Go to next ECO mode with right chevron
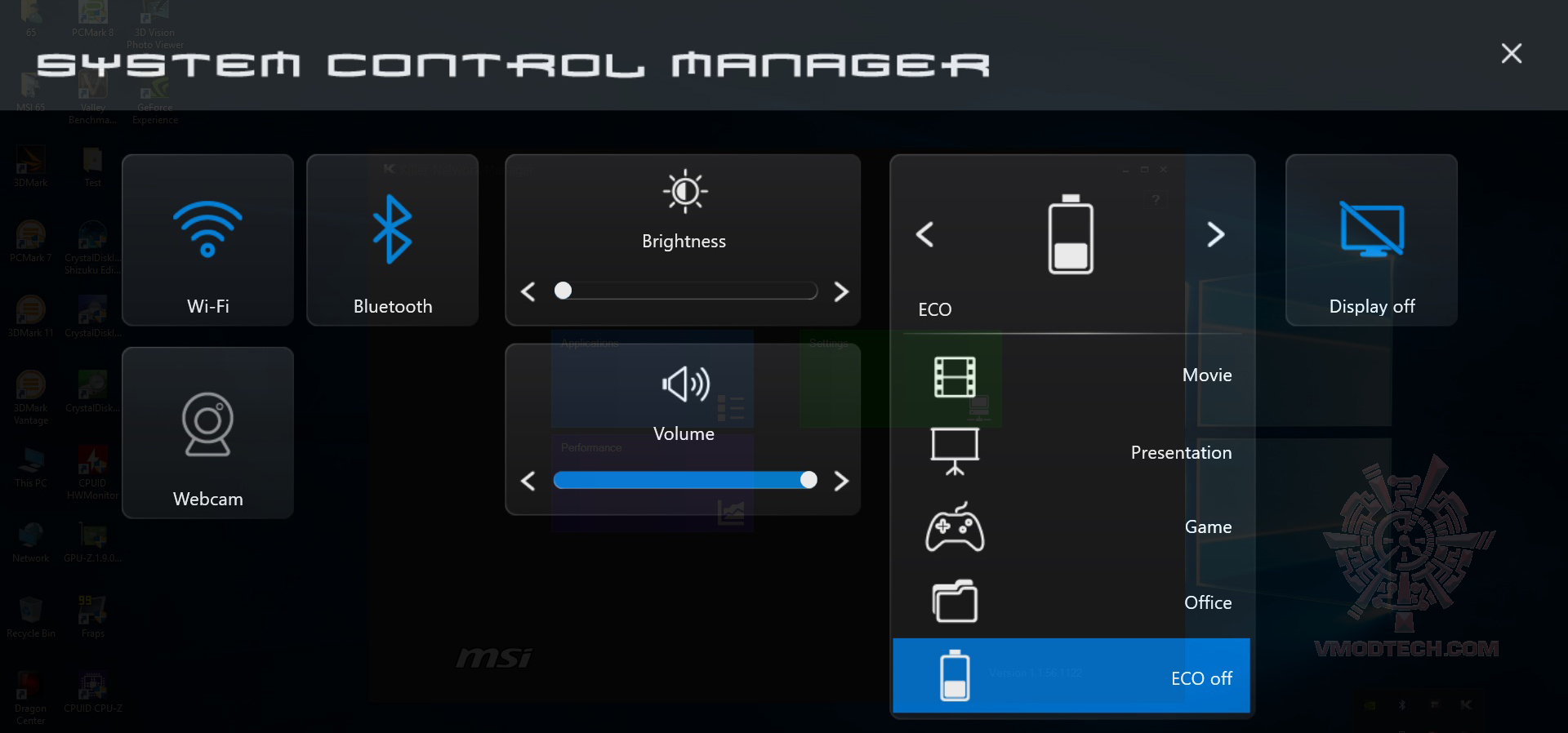This screenshot has height=733, width=1568. 1216,235
